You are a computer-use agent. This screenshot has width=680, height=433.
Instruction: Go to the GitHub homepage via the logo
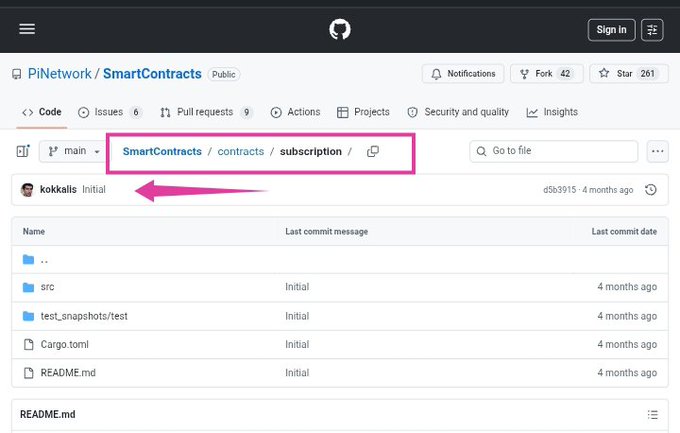tap(340, 30)
